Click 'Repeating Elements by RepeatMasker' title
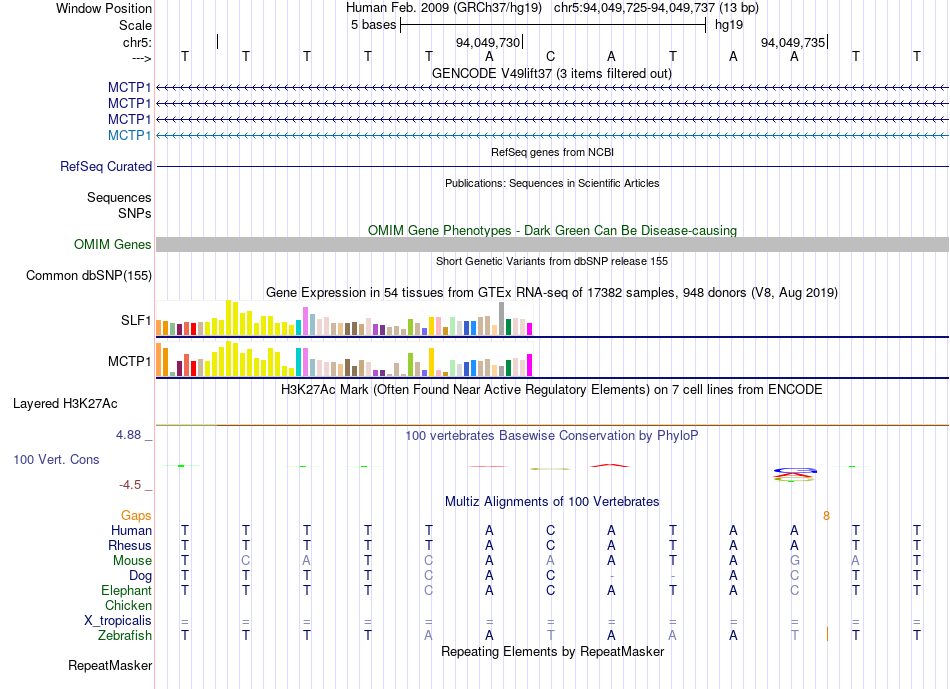The width and height of the screenshot is (950, 689). [x=552, y=651]
